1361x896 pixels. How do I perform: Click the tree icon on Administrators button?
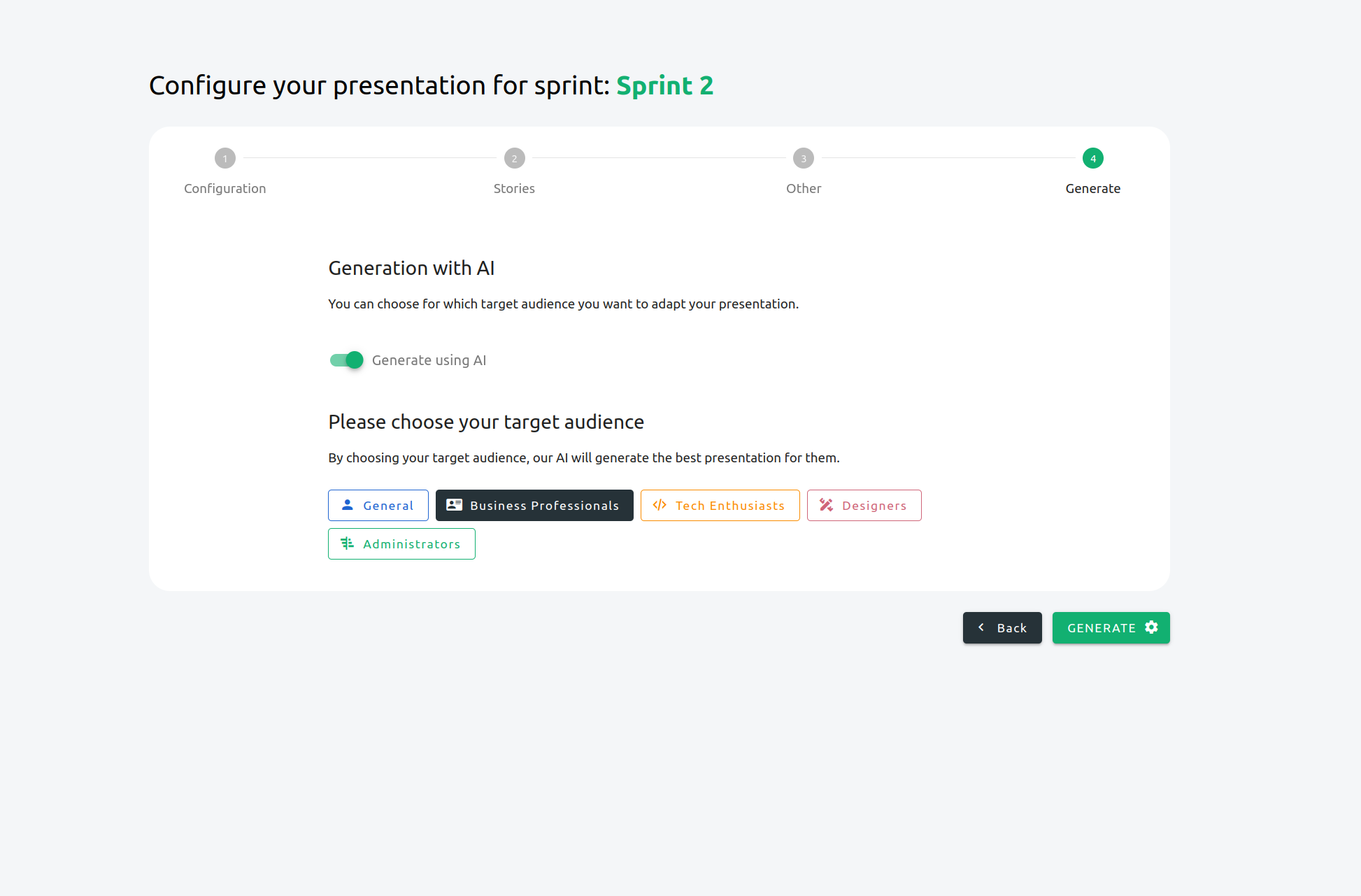tap(347, 543)
